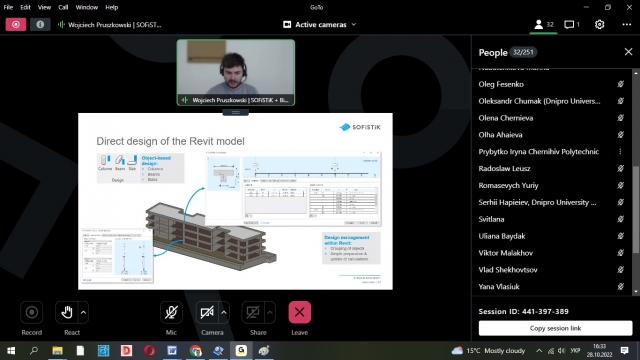Open the Call menu
This screenshot has height=360, width=640.
click(63, 7)
